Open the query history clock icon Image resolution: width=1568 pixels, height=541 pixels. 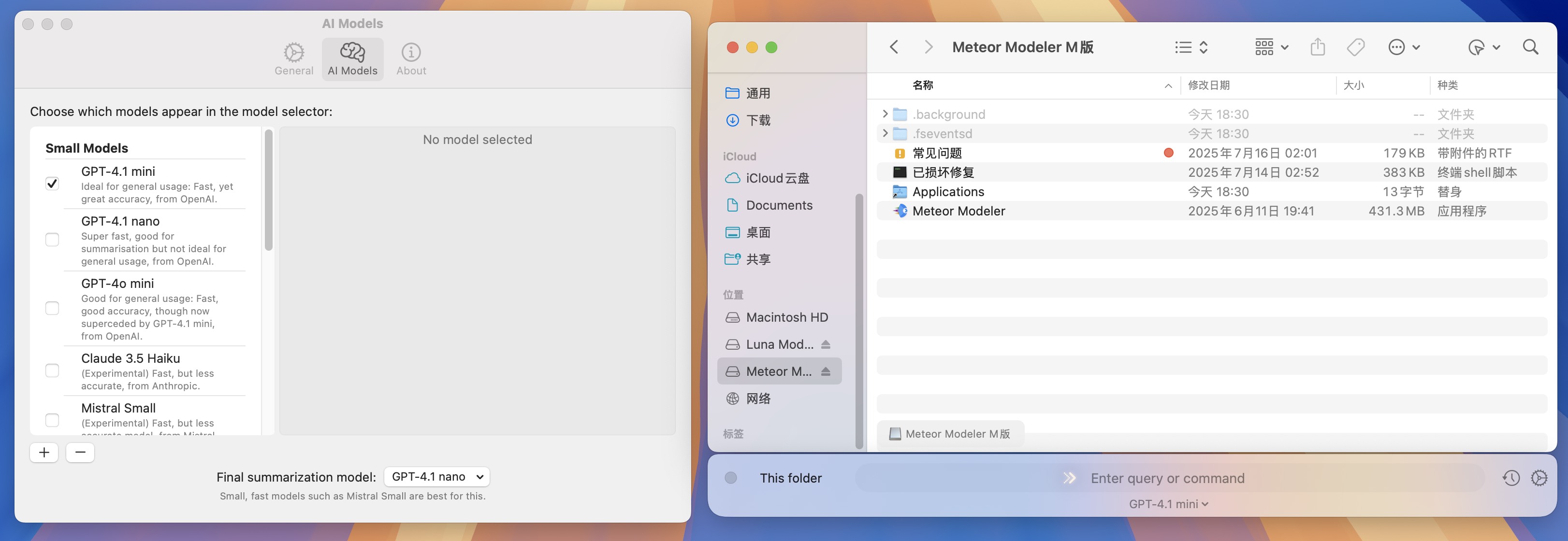point(1511,478)
